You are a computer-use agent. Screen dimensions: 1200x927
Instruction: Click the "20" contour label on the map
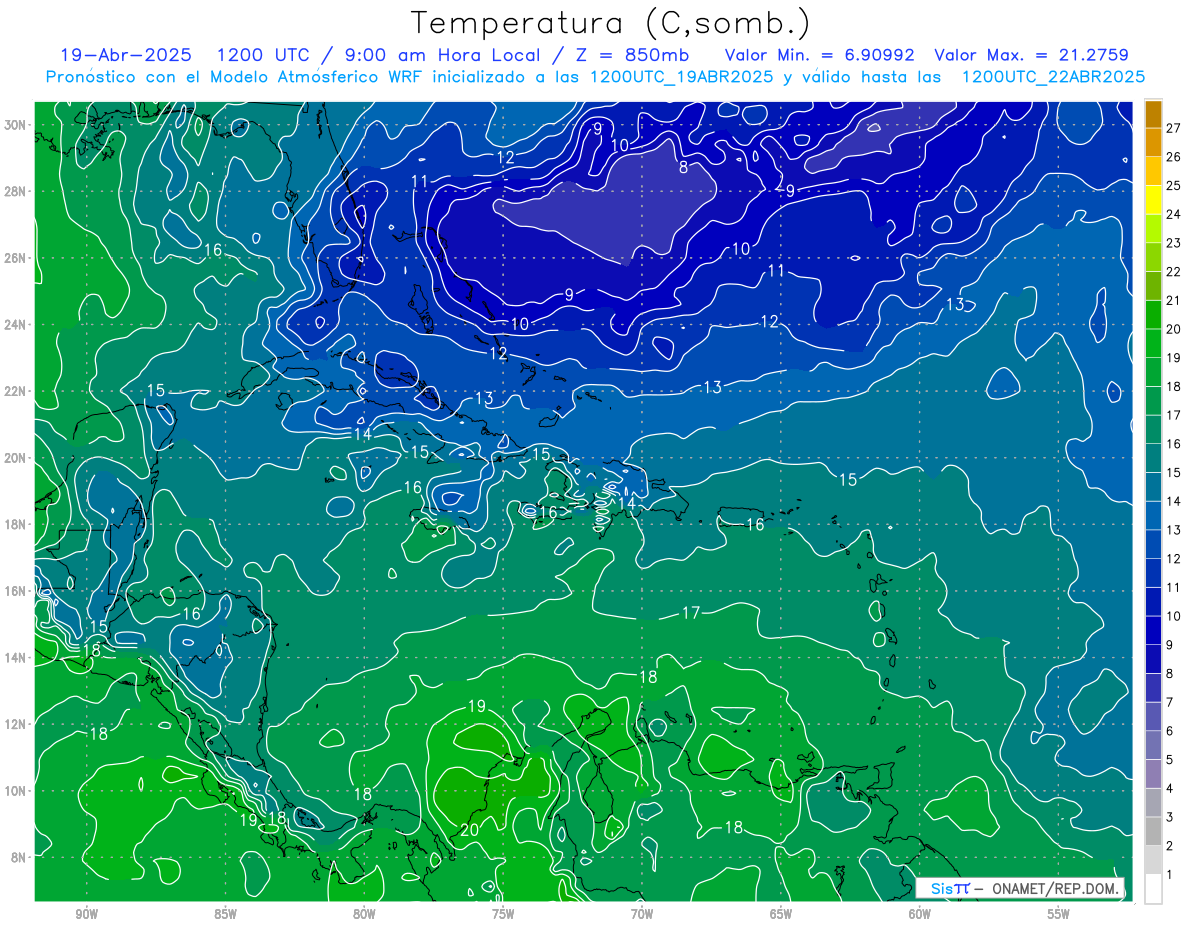[x=470, y=829]
